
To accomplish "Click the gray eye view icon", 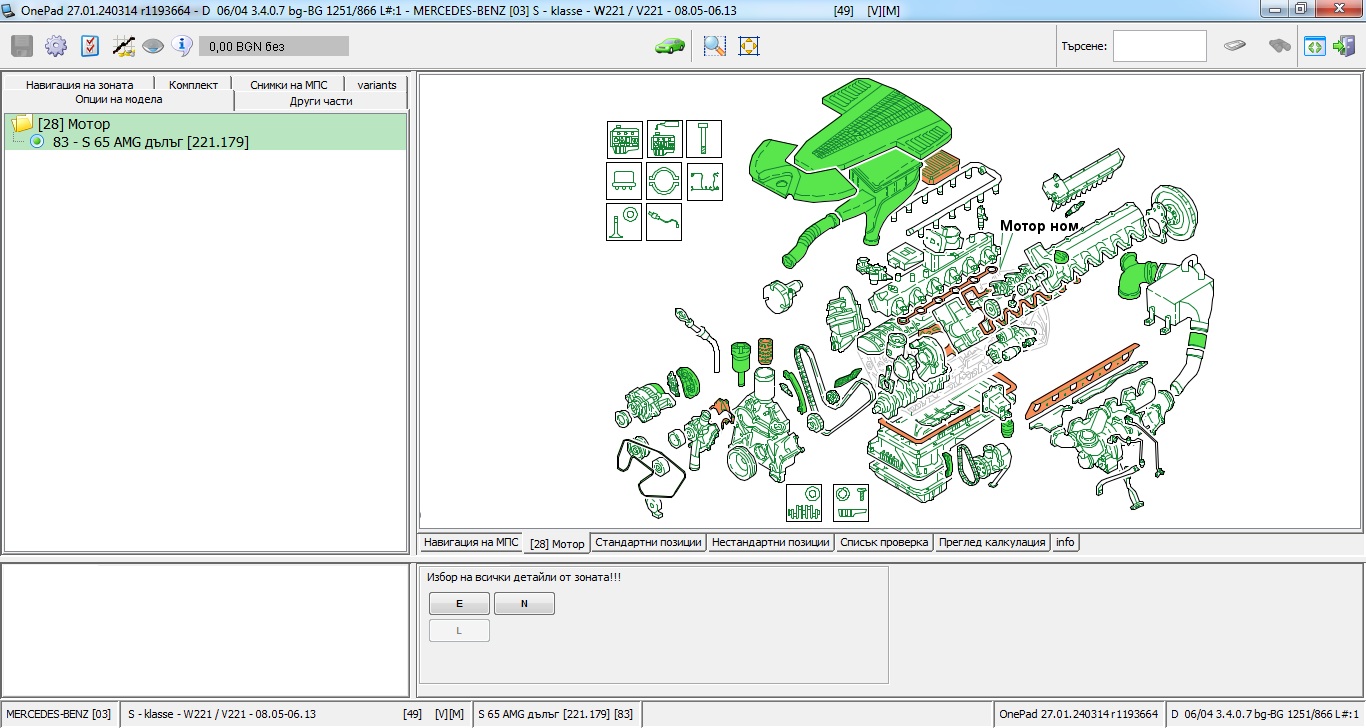I will pos(152,46).
